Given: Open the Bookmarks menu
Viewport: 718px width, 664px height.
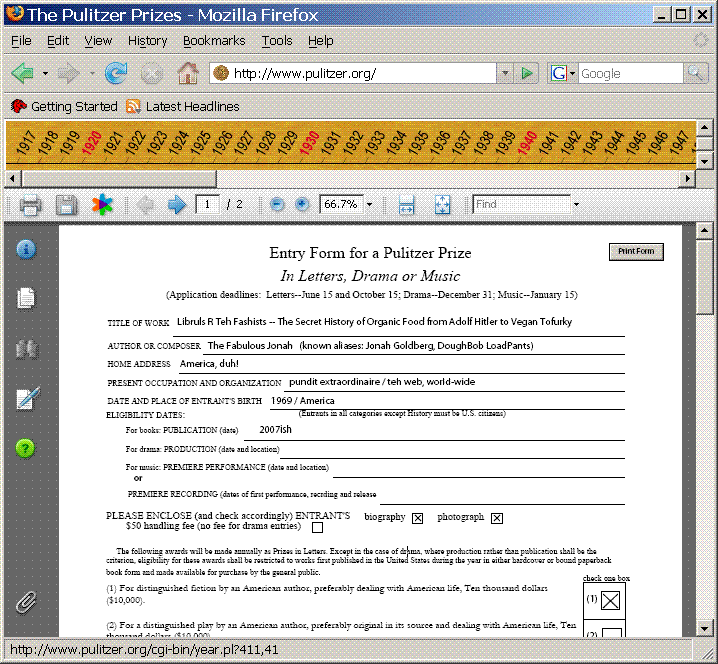Looking at the screenshot, I should 214,41.
